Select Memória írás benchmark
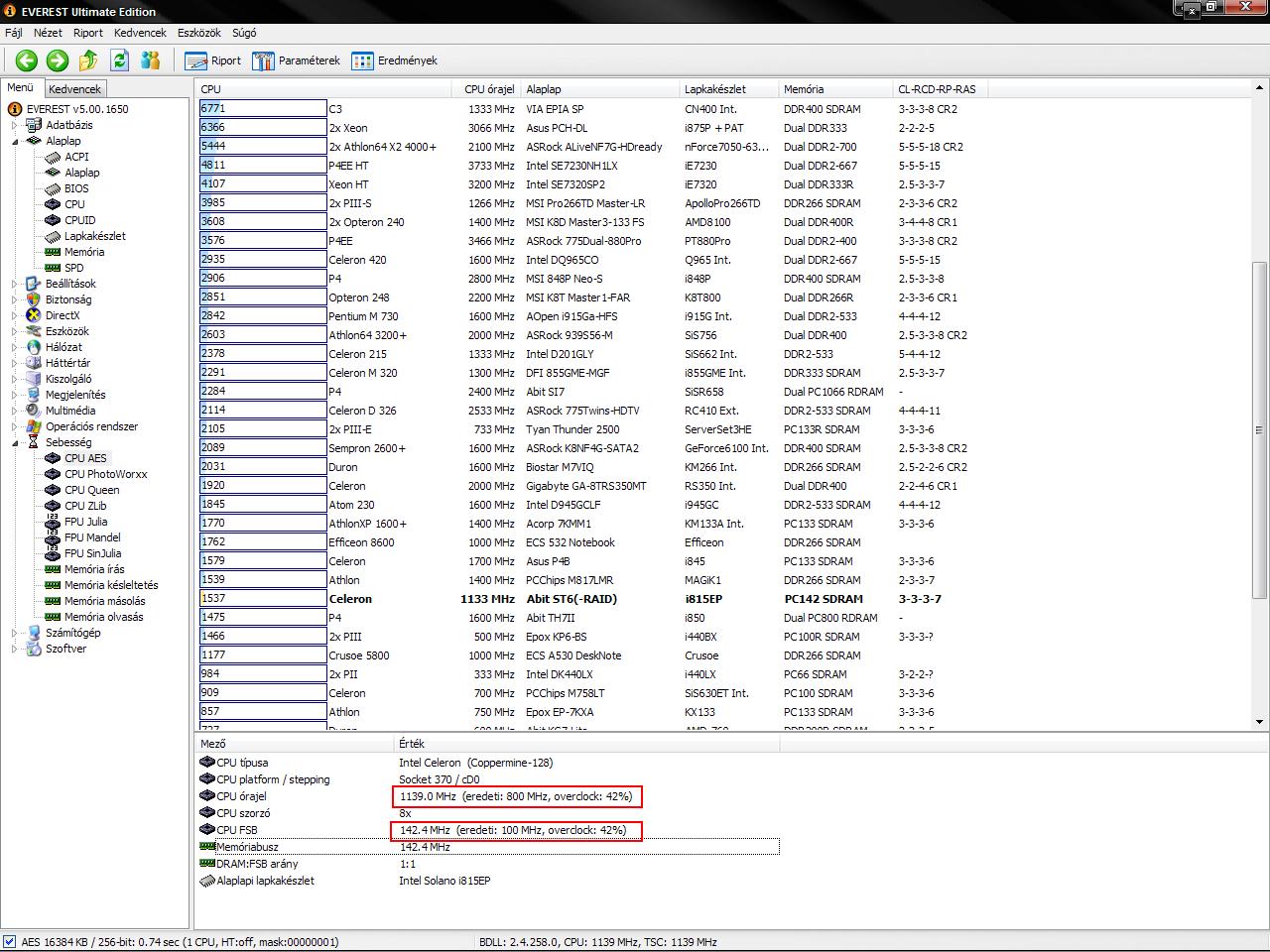 click(x=85, y=569)
